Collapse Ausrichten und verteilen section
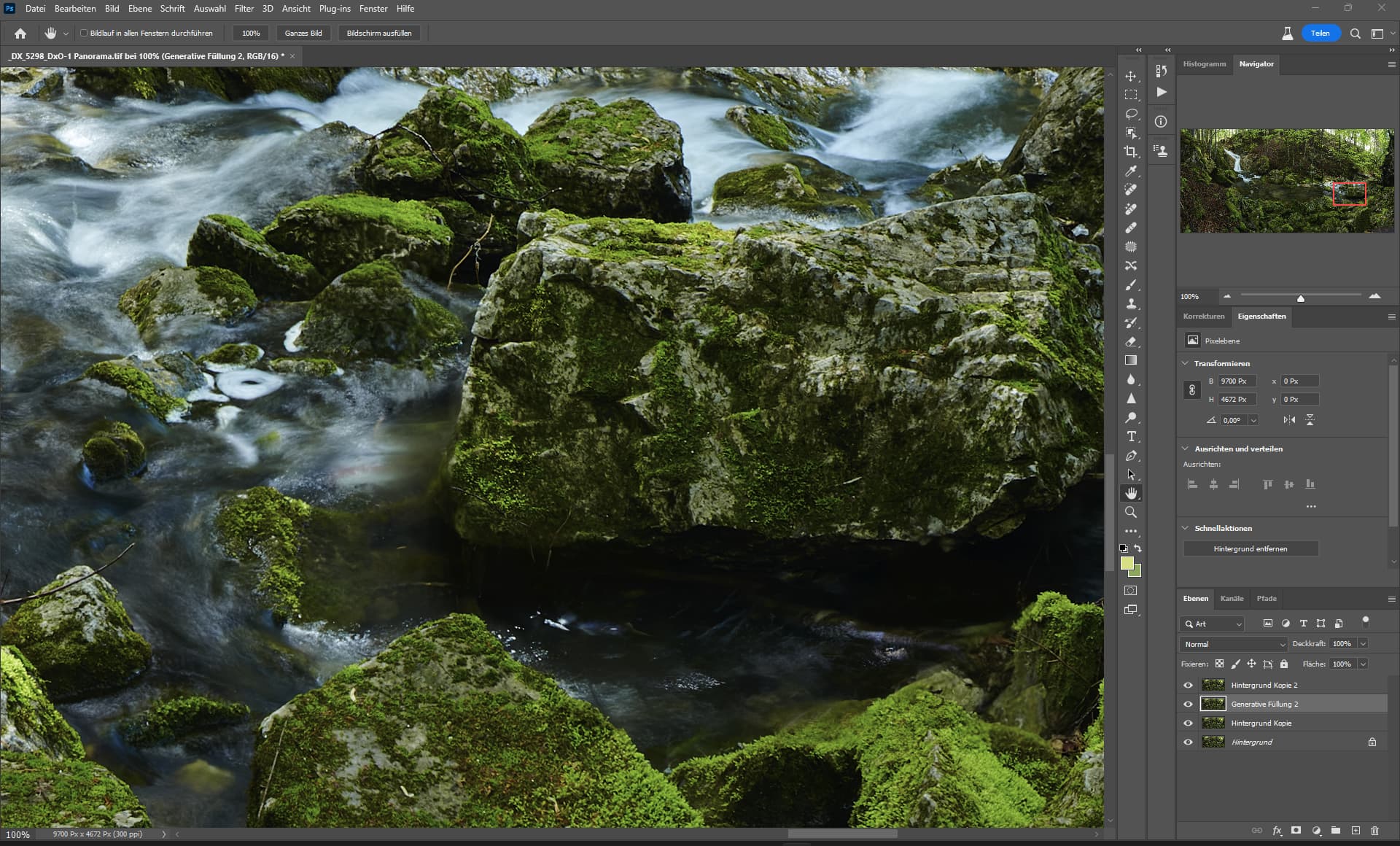 (x=1186, y=449)
